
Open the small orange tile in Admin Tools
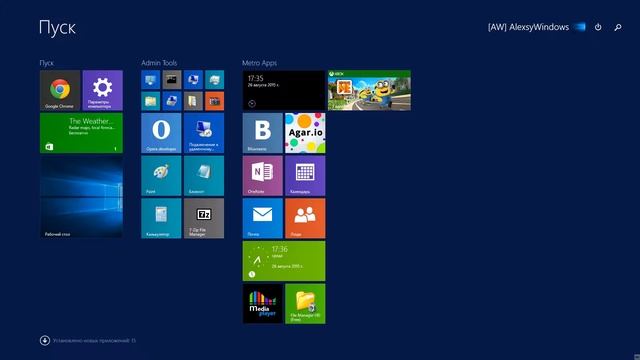214,101
